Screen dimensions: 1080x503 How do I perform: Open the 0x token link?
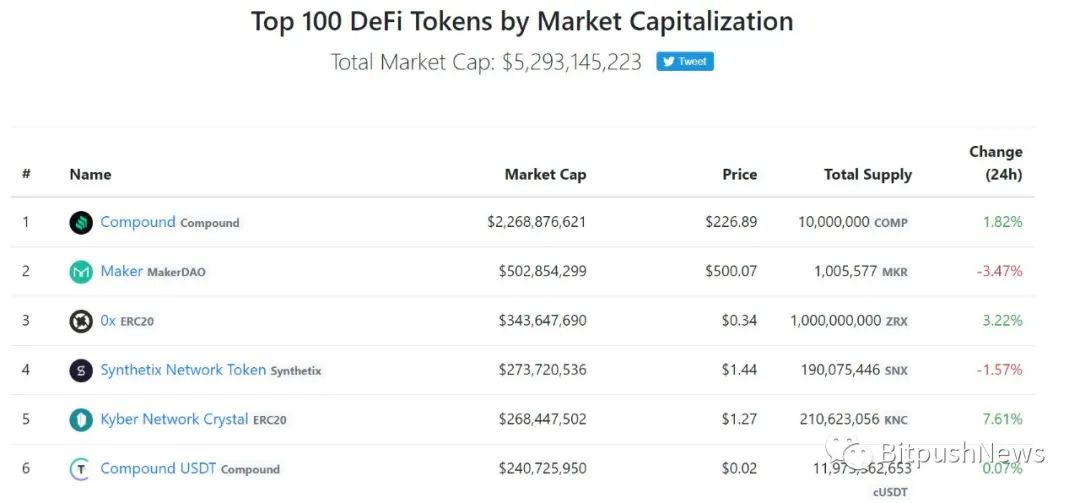108,320
